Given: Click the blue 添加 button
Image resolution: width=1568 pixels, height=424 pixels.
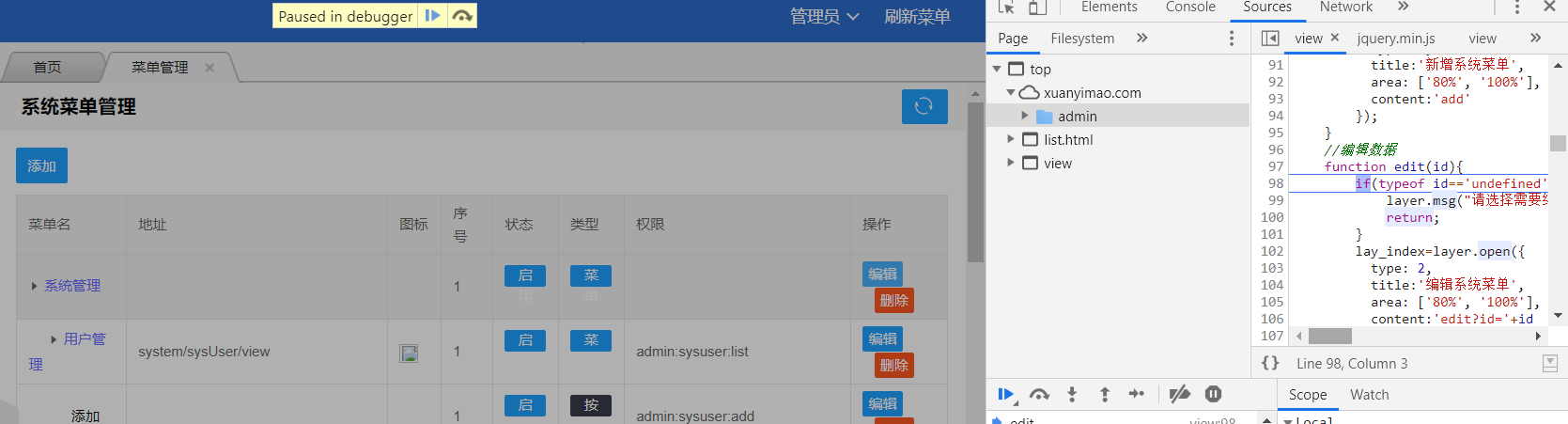Looking at the screenshot, I should [41, 165].
